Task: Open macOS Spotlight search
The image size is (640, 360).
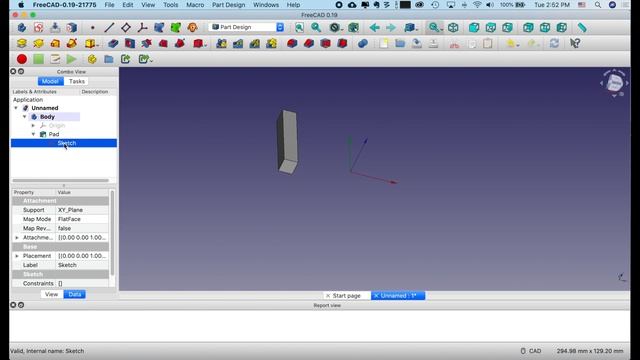Action: click(598, 5)
